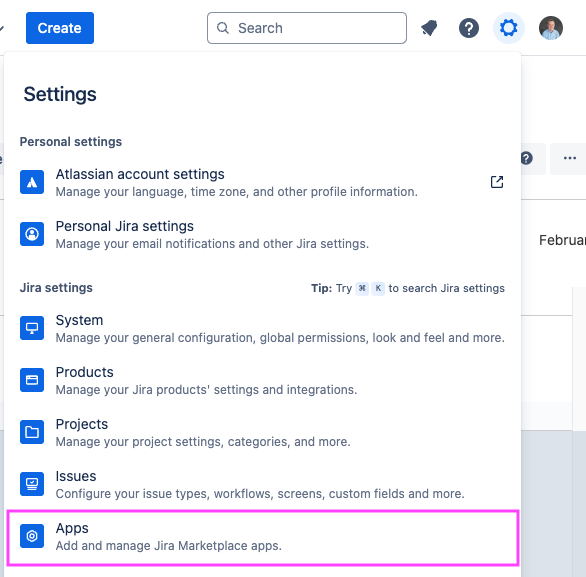Viewport: 586px width, 577px height.
Task: Open Products settings
Action: (262, 380)
